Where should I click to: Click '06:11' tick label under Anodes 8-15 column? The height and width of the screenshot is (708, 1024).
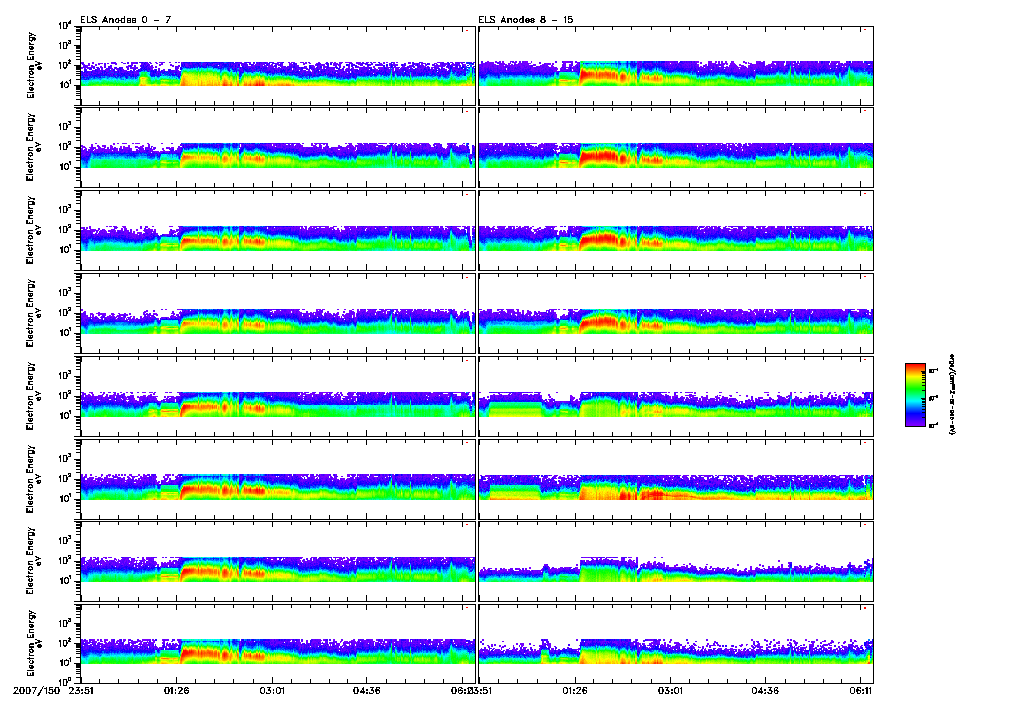pos(860,690)
